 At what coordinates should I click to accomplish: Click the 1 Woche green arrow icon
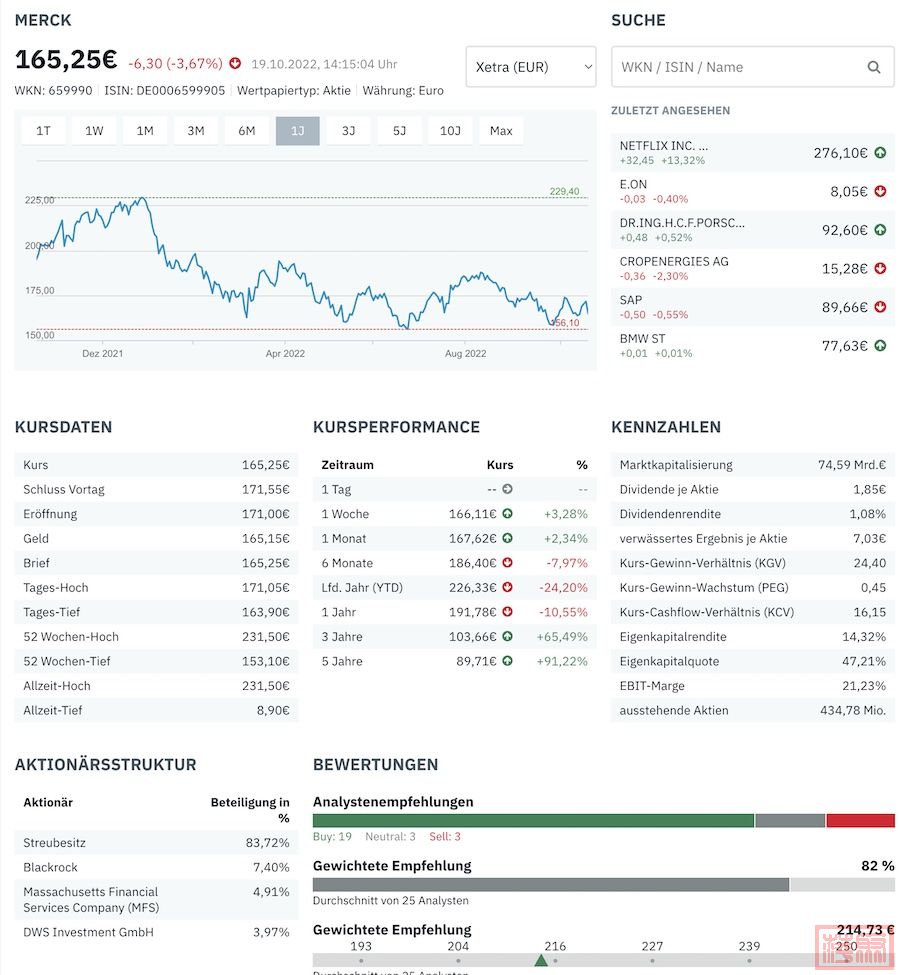(507, 514)
